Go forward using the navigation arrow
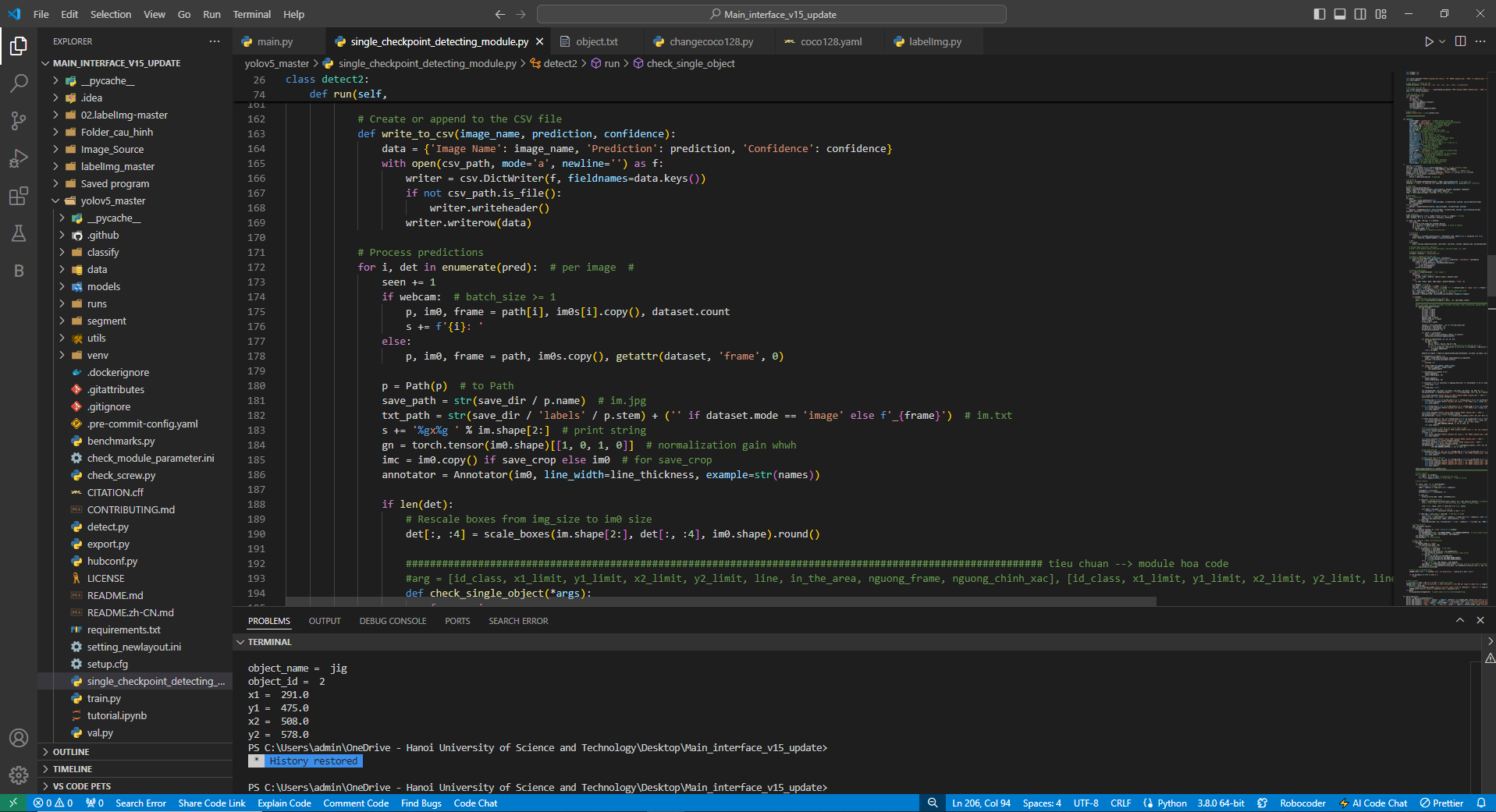The image size is (1496, 812). coord(521,14)
